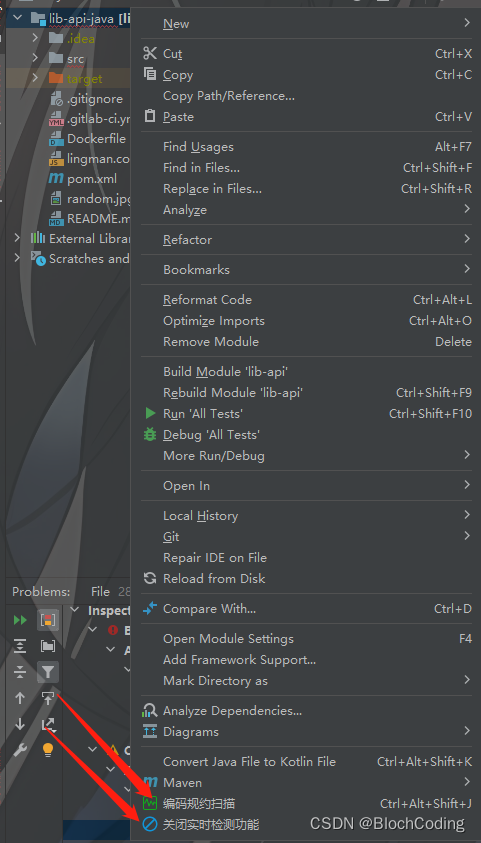Screen dimensions: 481x843
Task: Choose Reformat Code
Action: tap(306, 299)
